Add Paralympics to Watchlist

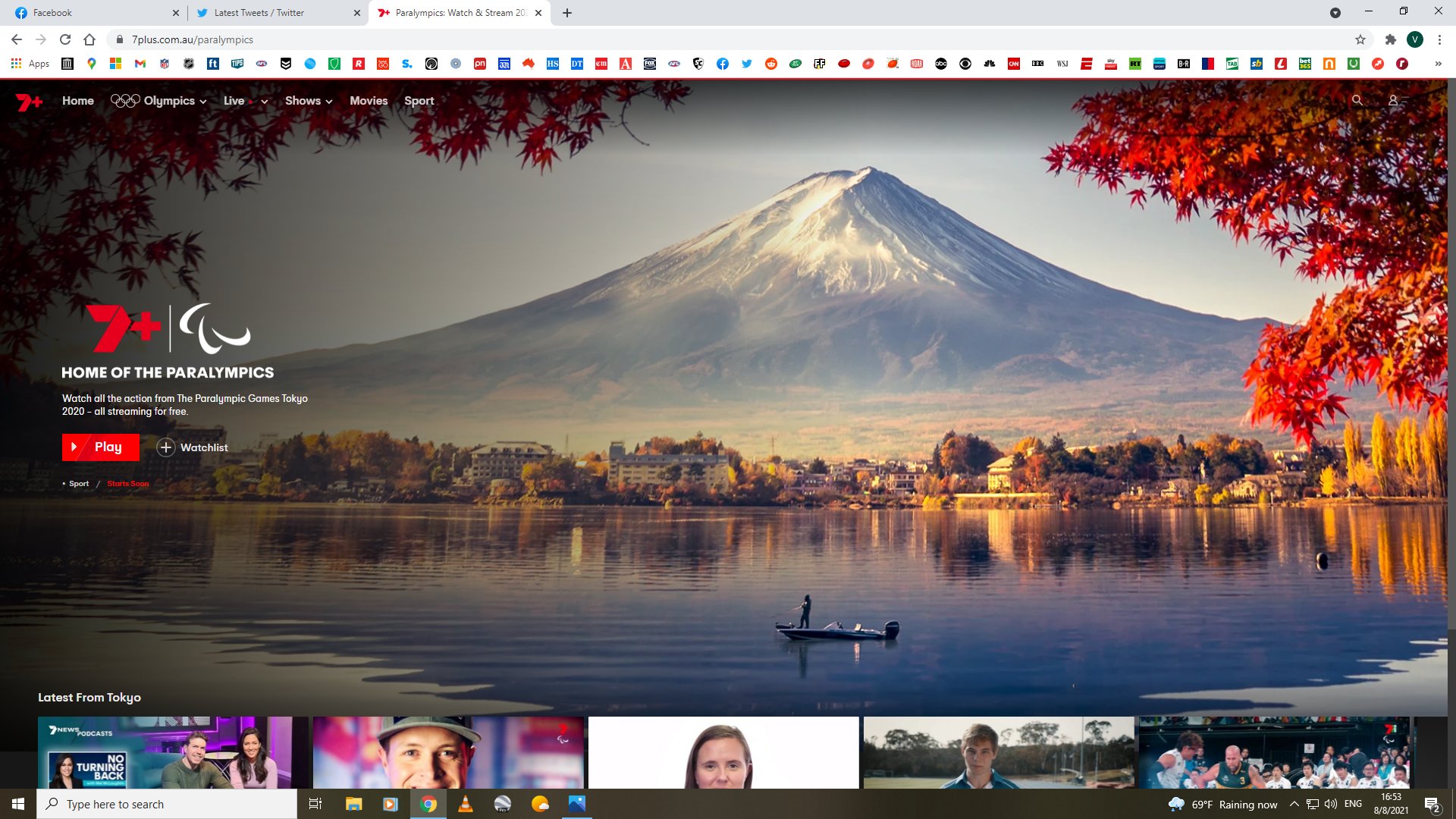193,447
